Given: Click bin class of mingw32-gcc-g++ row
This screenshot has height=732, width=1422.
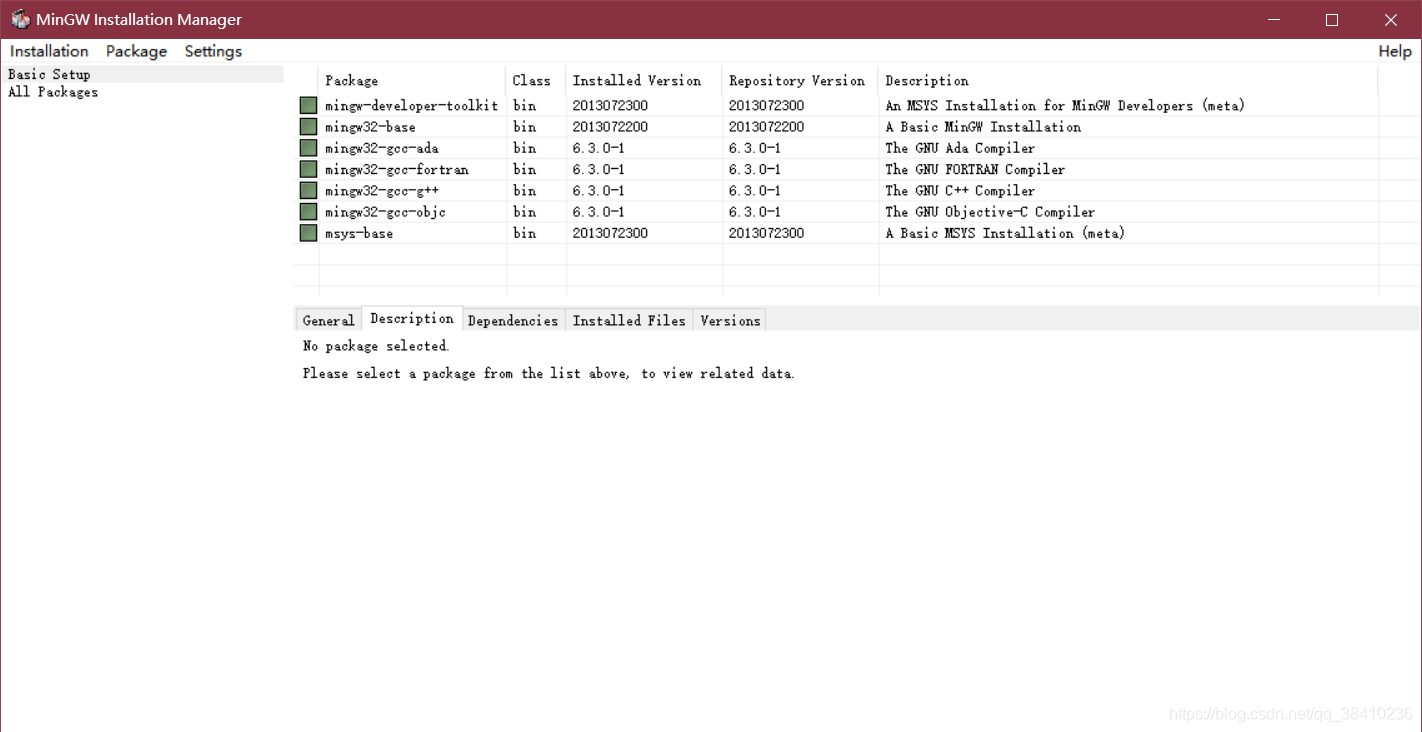Looking at the screenshot, I should 524,190.
